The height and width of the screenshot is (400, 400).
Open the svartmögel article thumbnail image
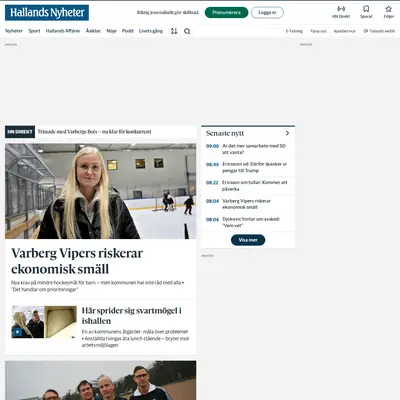pos(44,322)
